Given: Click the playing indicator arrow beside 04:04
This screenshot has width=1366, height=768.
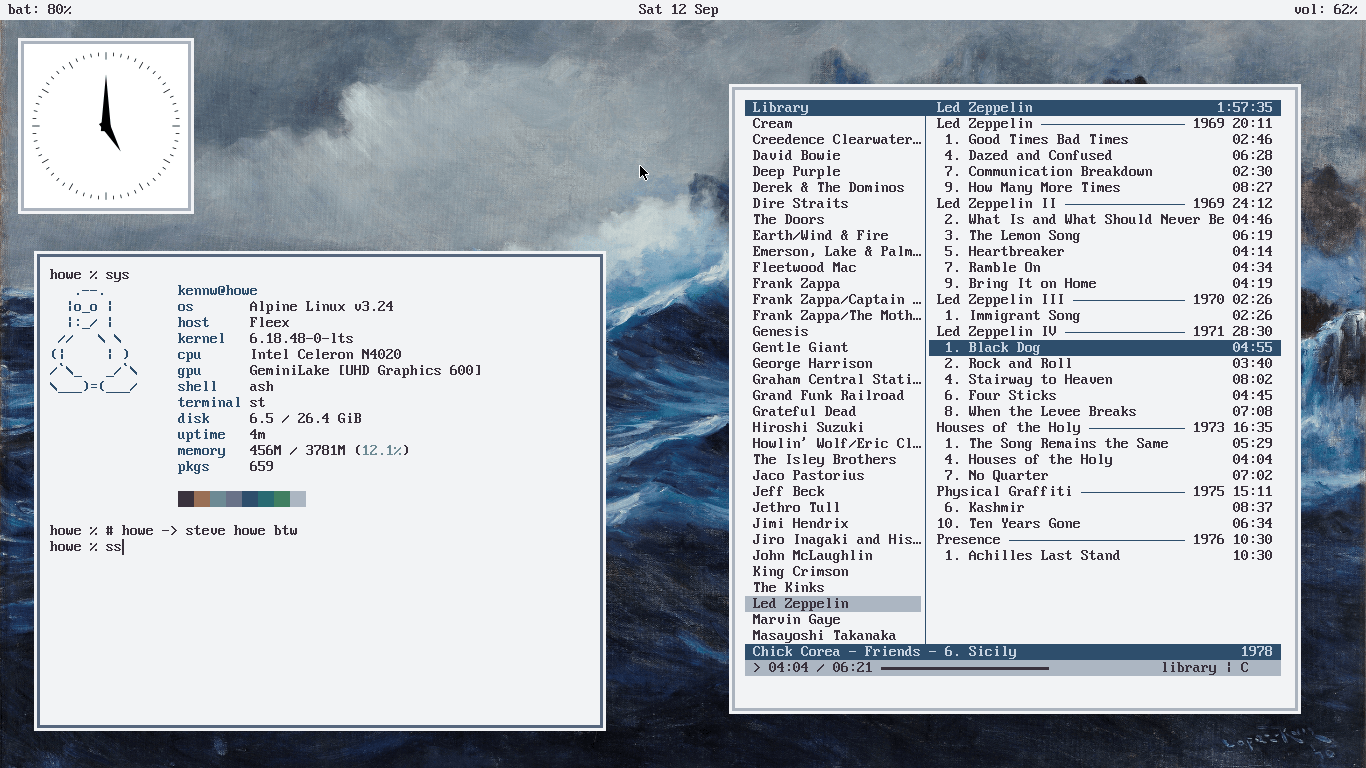Looking at the screenshot, I should pos(757,667).
